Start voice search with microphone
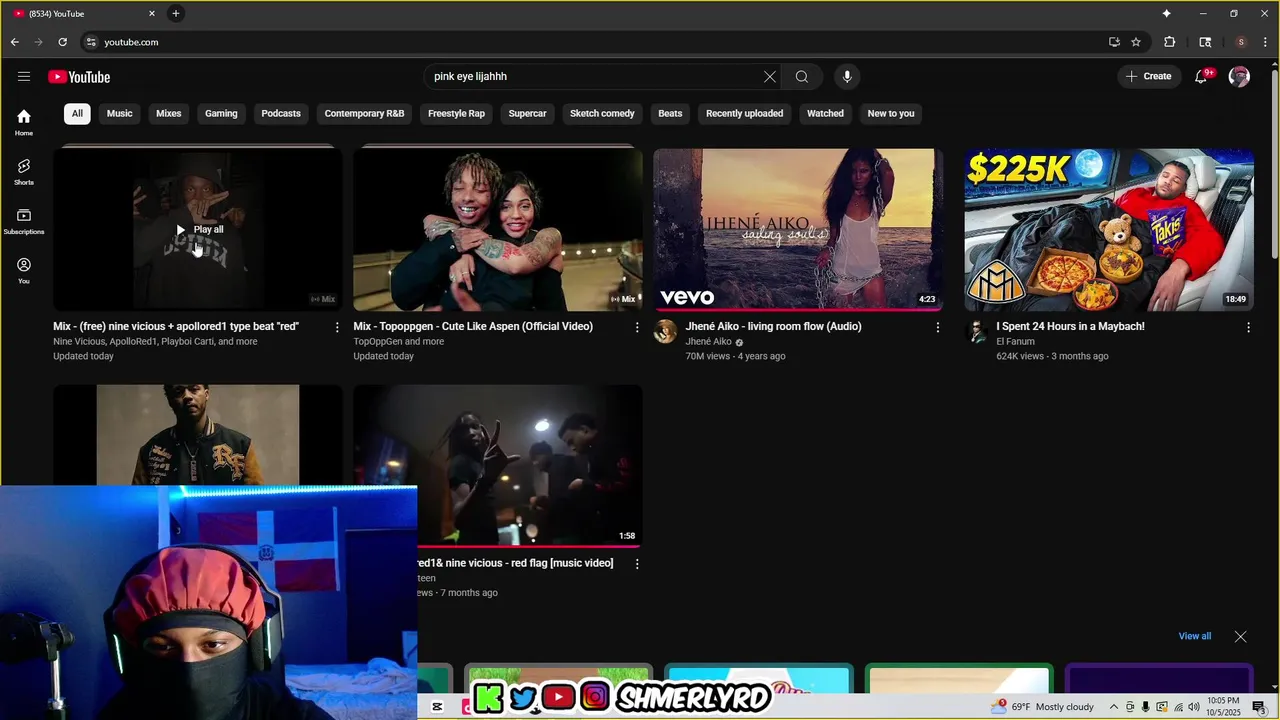 (847, 77)
